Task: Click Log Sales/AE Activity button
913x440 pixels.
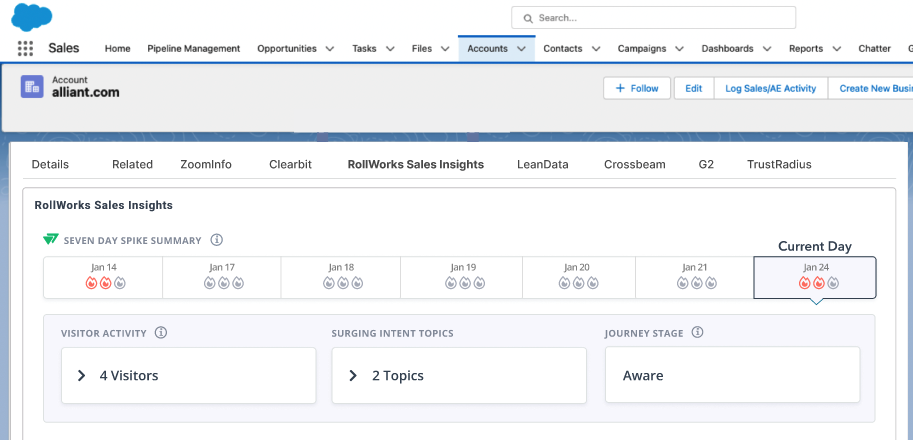Action: point(770,88)
